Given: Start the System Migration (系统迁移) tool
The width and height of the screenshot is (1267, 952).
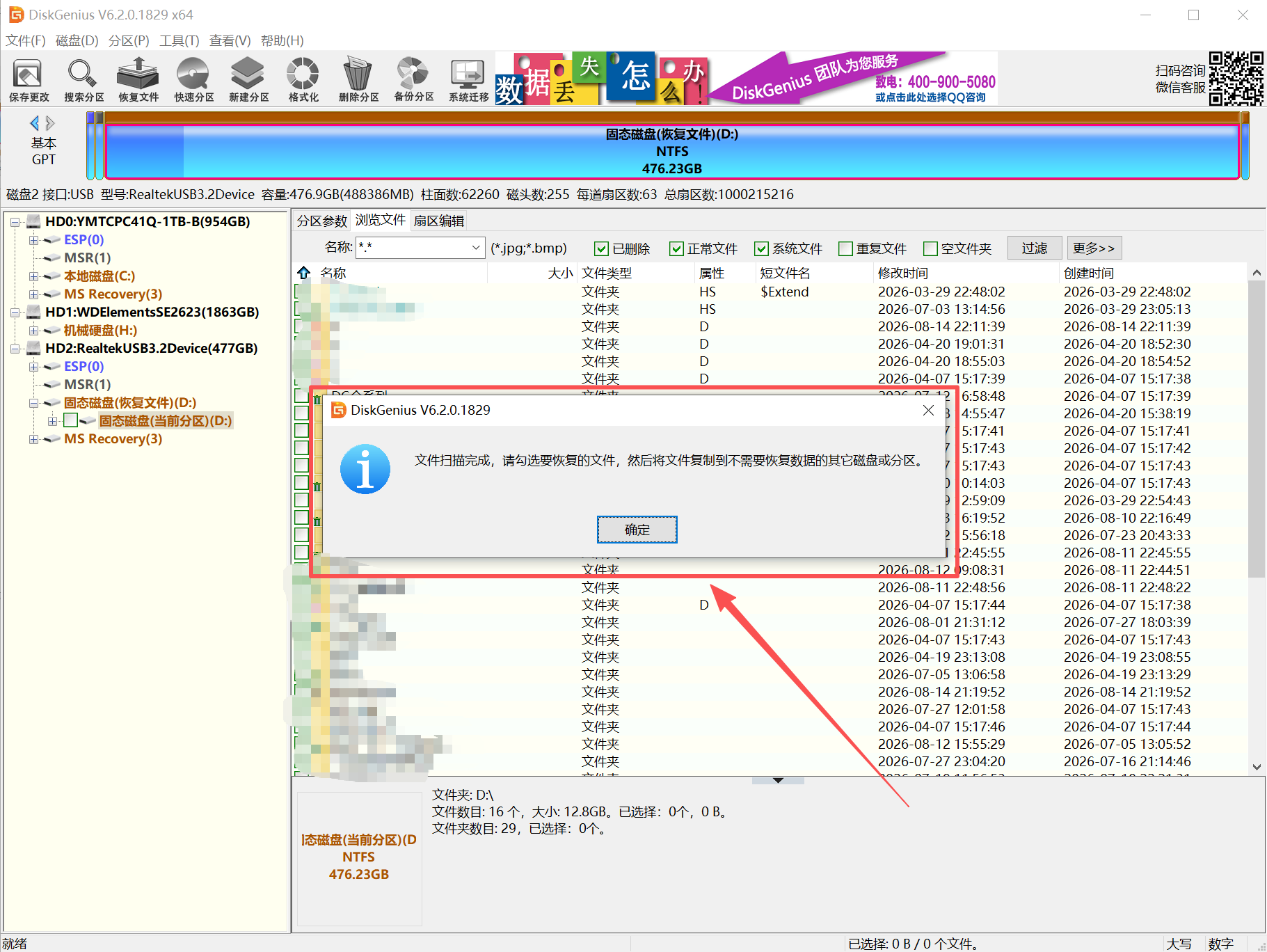Looking at the screenshot, I should pyautogui.click(x=468, y=79).
